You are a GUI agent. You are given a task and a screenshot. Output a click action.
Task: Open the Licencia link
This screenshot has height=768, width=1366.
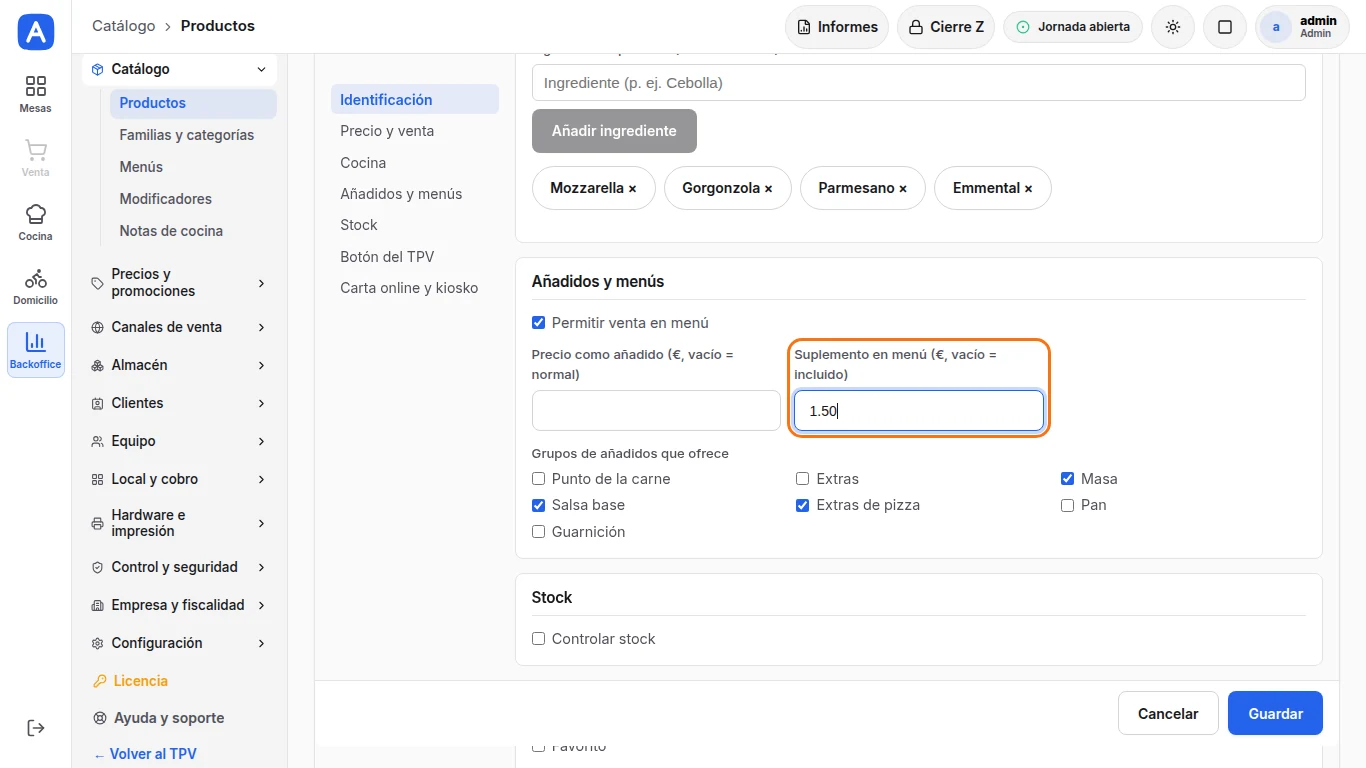click(140, 681)
